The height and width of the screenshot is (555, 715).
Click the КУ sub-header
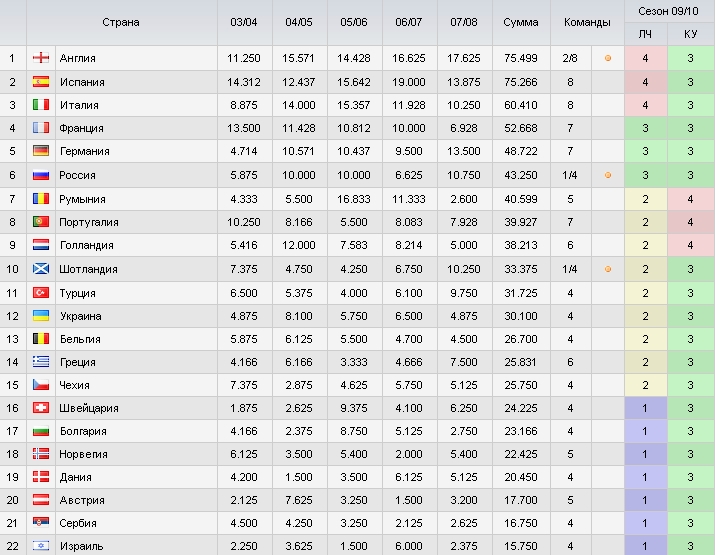690,34
